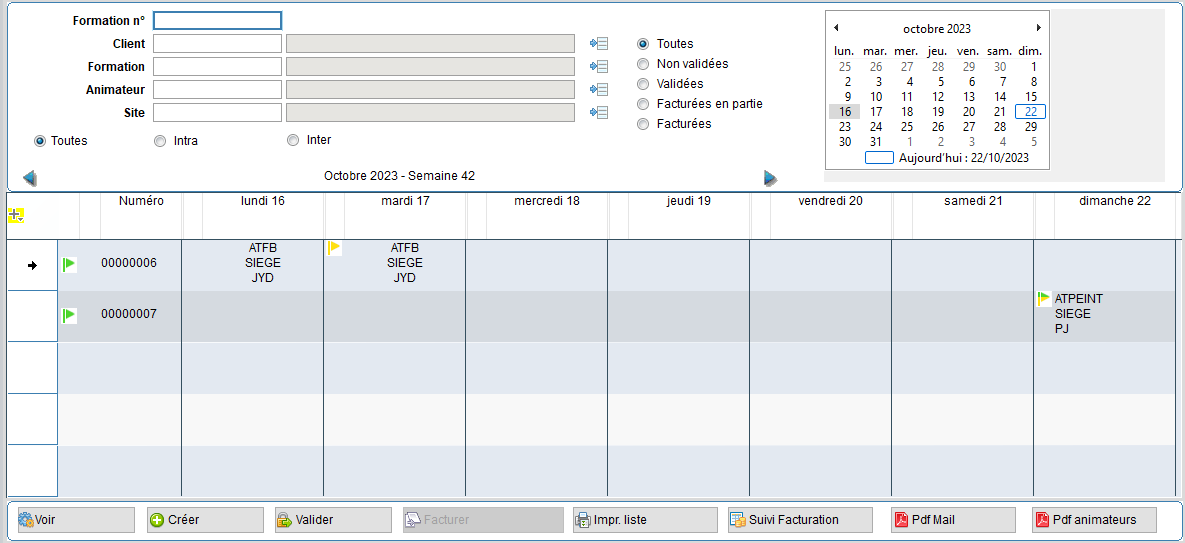This screenshot has height=543, width=1185.
Task: Go to previous week with left arrow
Action: coord(30,178)
